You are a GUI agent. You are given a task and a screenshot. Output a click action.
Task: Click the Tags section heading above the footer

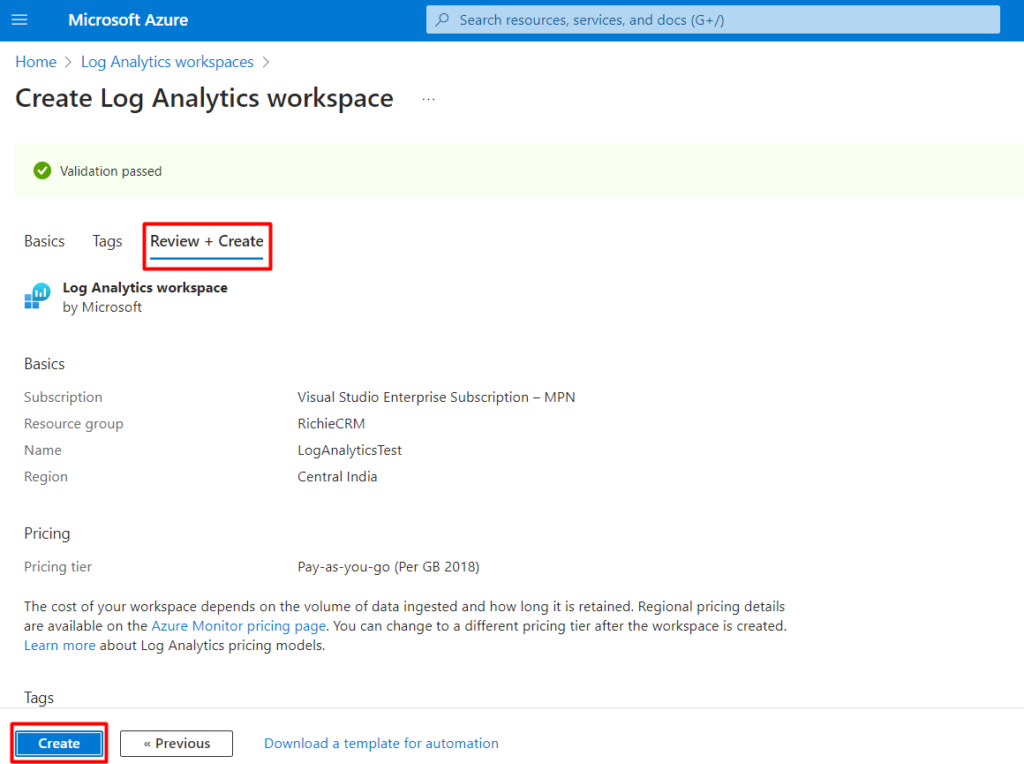point(39,698)
